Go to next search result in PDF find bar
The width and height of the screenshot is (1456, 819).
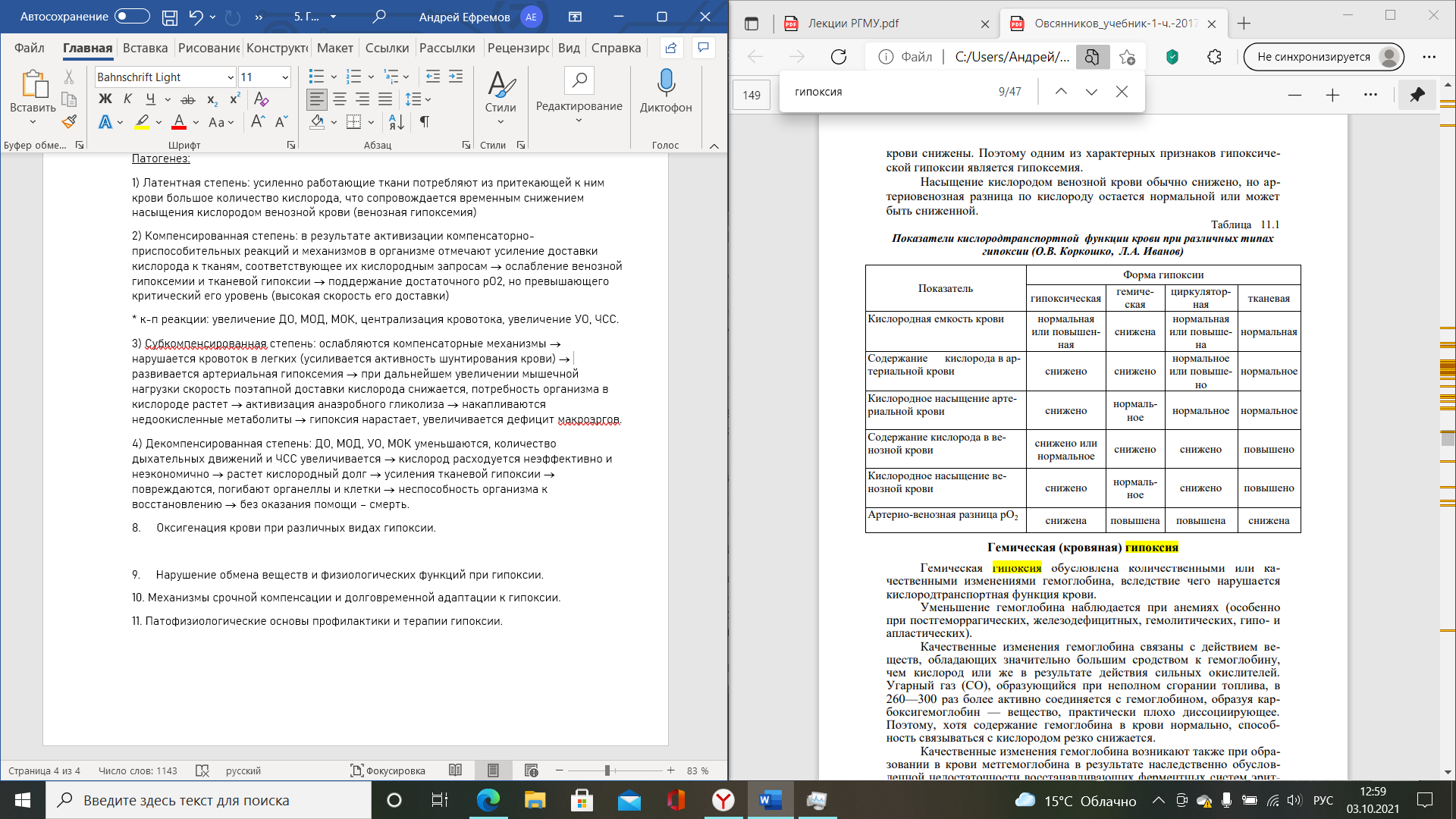[1091, 92]
